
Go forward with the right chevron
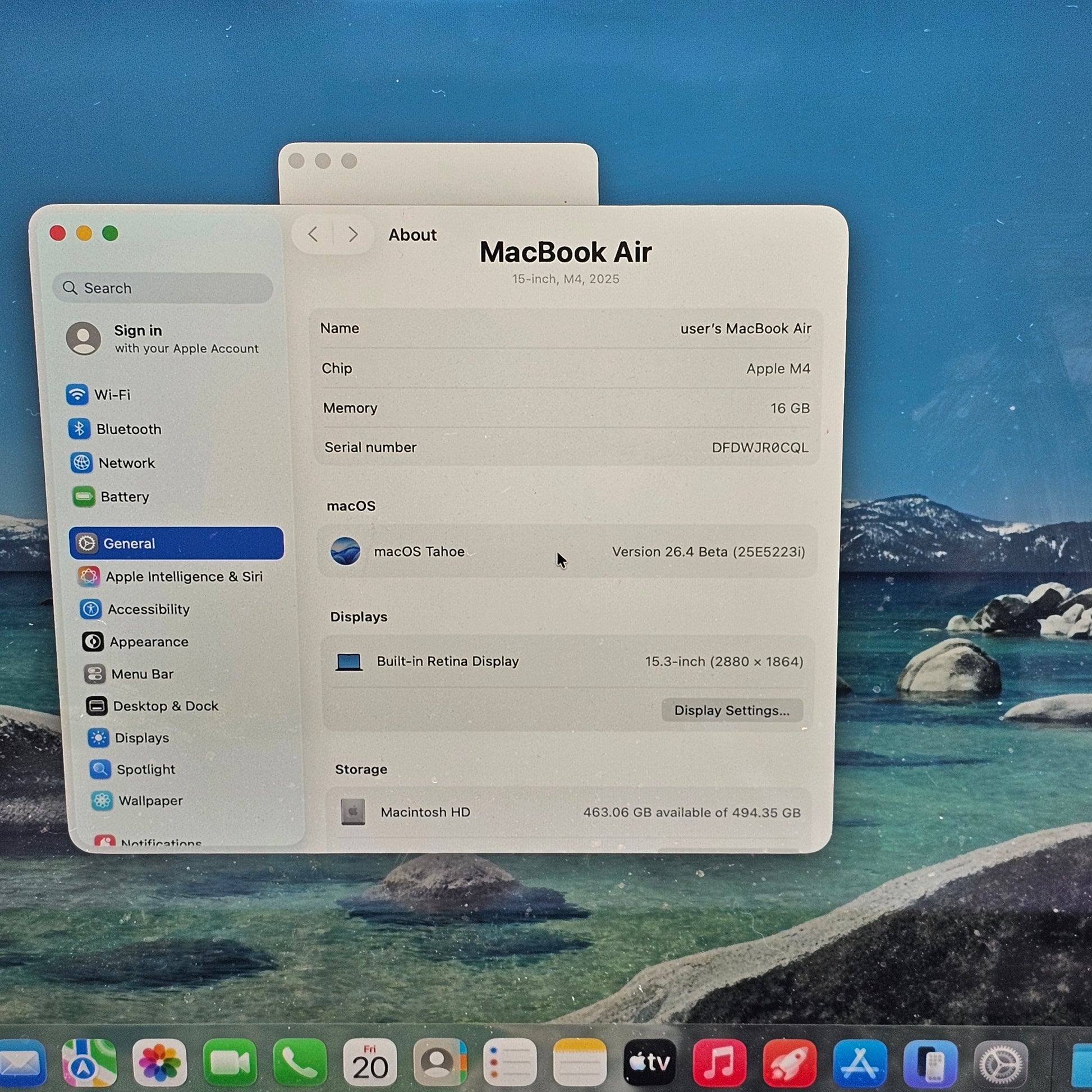tap(354, 234)
